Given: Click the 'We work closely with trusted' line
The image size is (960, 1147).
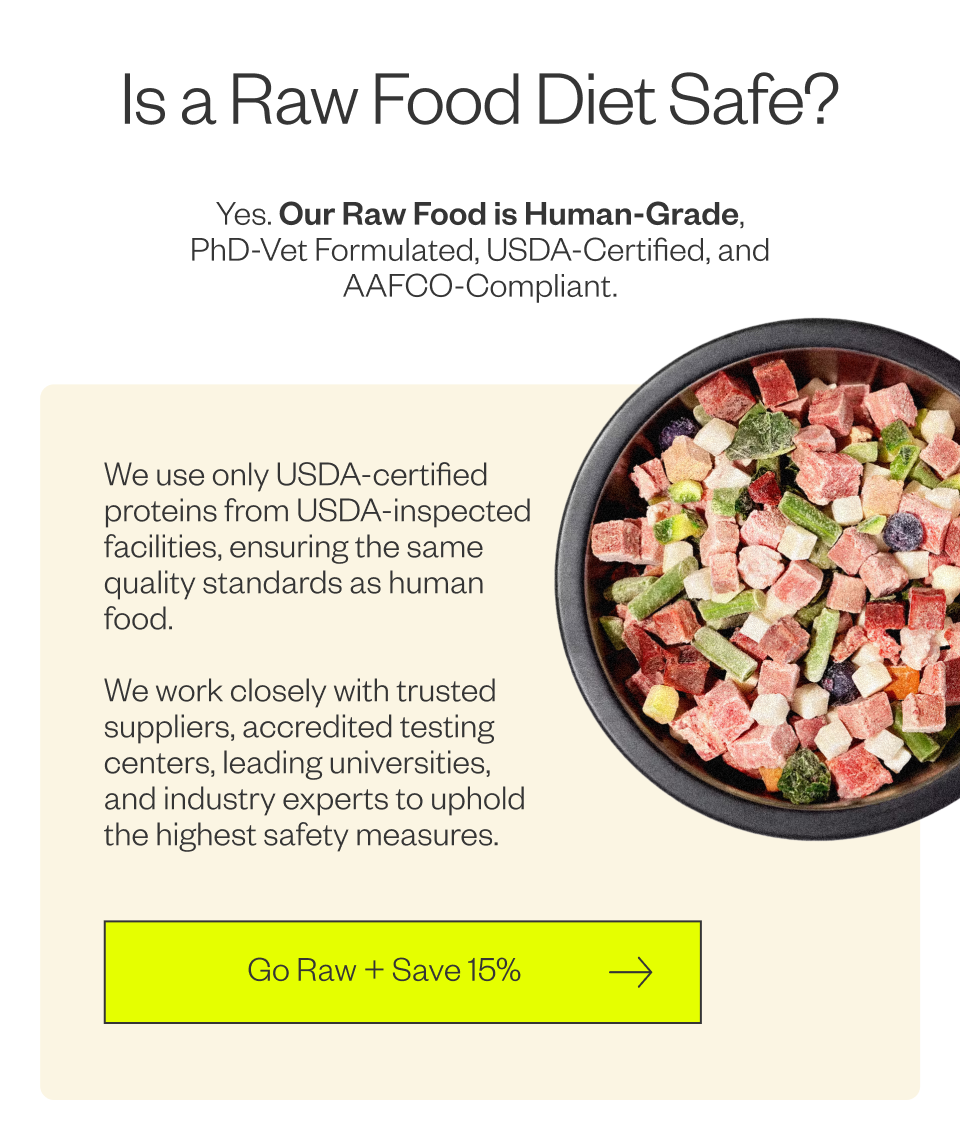Looking at the screenshot, I should coord(300,691).
